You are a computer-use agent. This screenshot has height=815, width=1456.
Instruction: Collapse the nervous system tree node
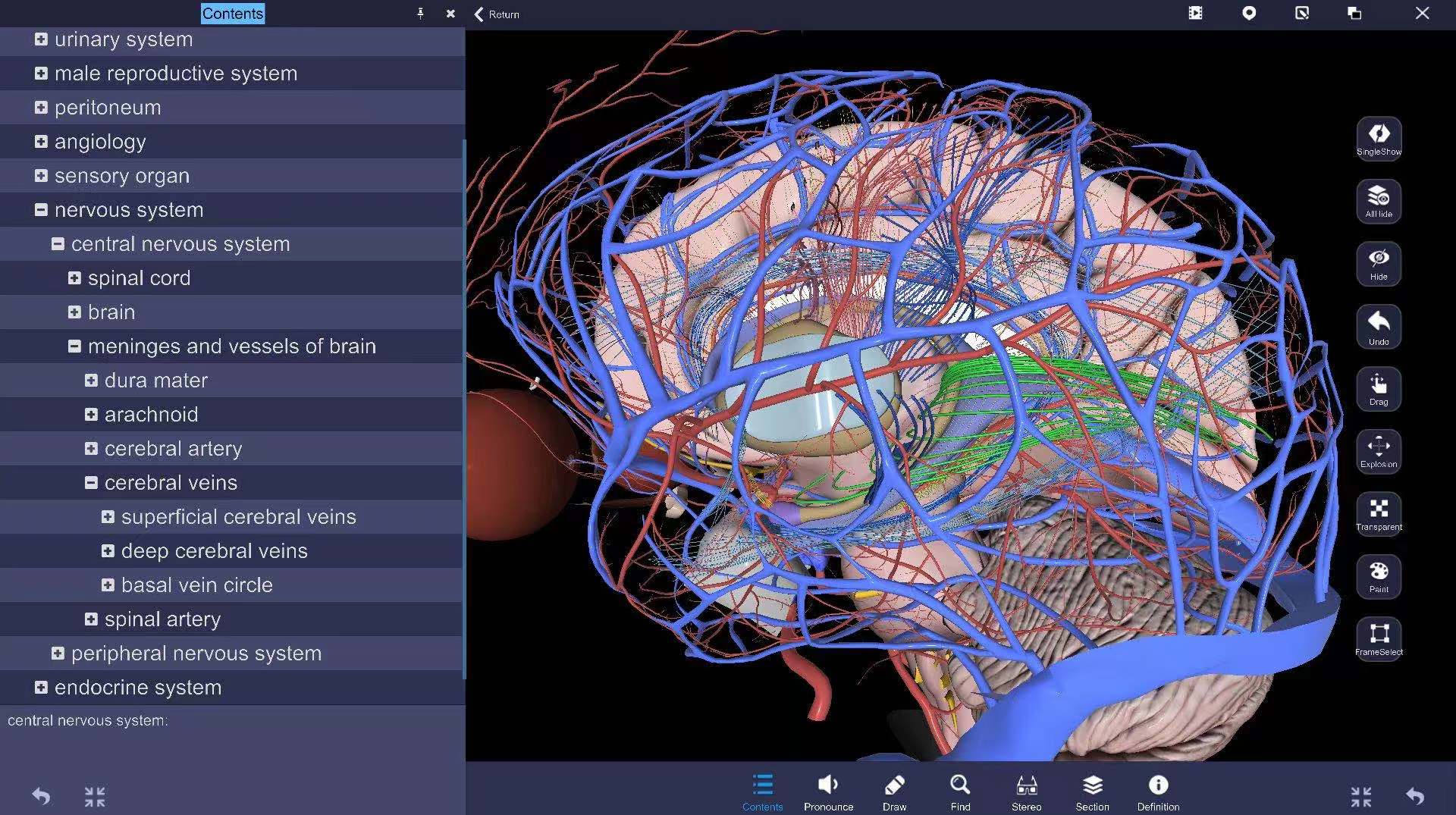[41, 210]
